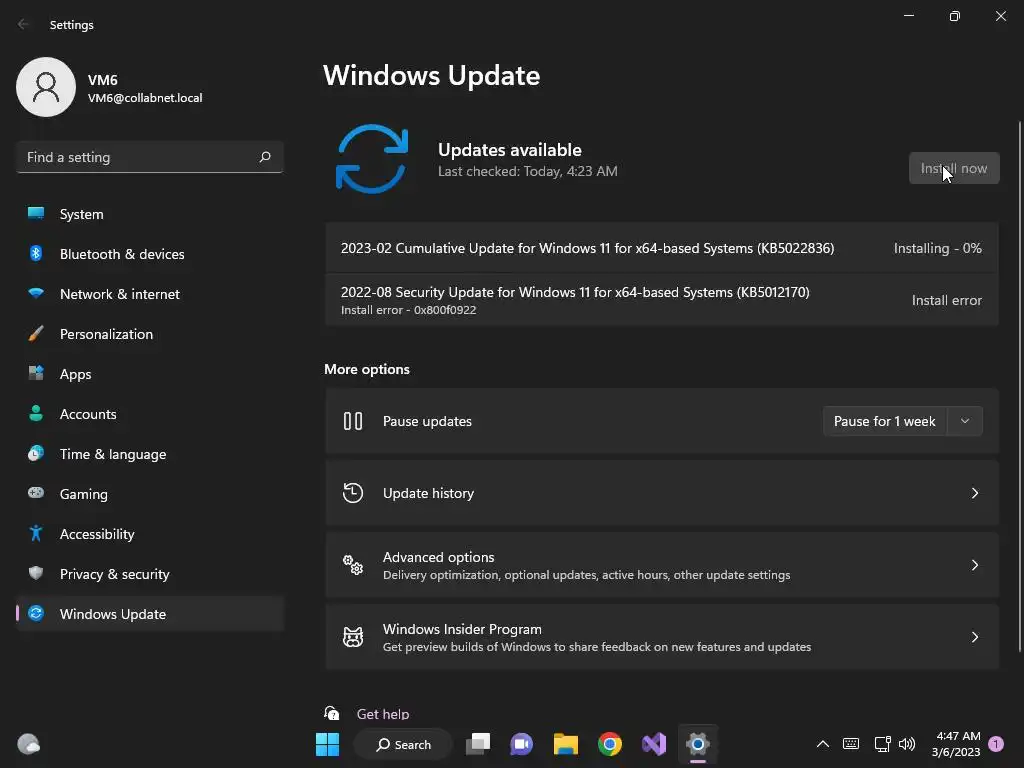Select Time & language in sidebar
The image size is (1024, 768).
150,454
